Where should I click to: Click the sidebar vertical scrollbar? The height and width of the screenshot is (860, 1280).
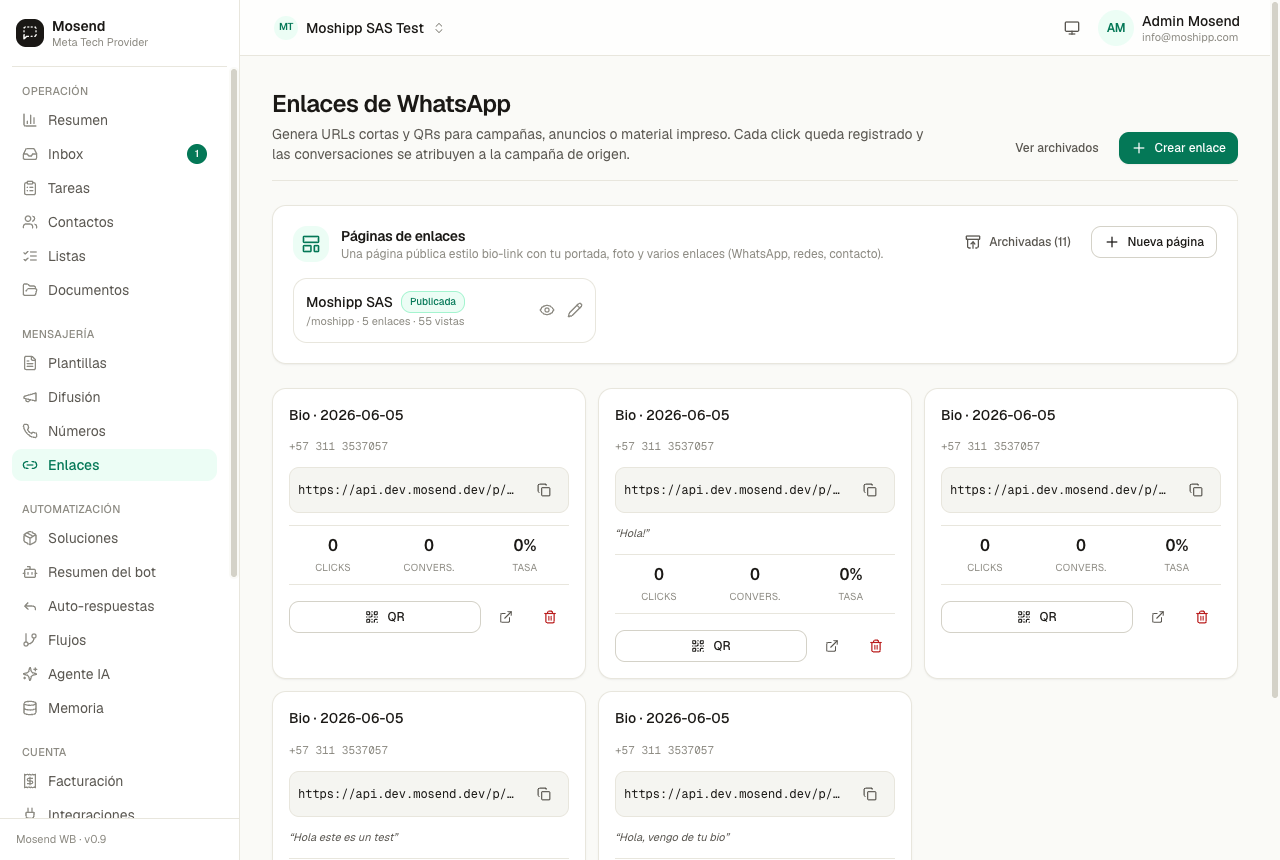(x=234, y=322)
